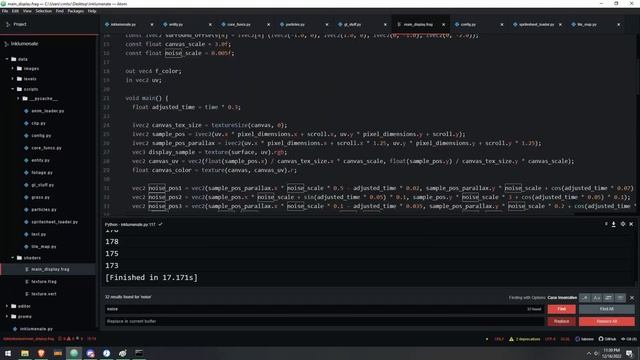
Task: Expand the levels folder
Action: (13, 79)
